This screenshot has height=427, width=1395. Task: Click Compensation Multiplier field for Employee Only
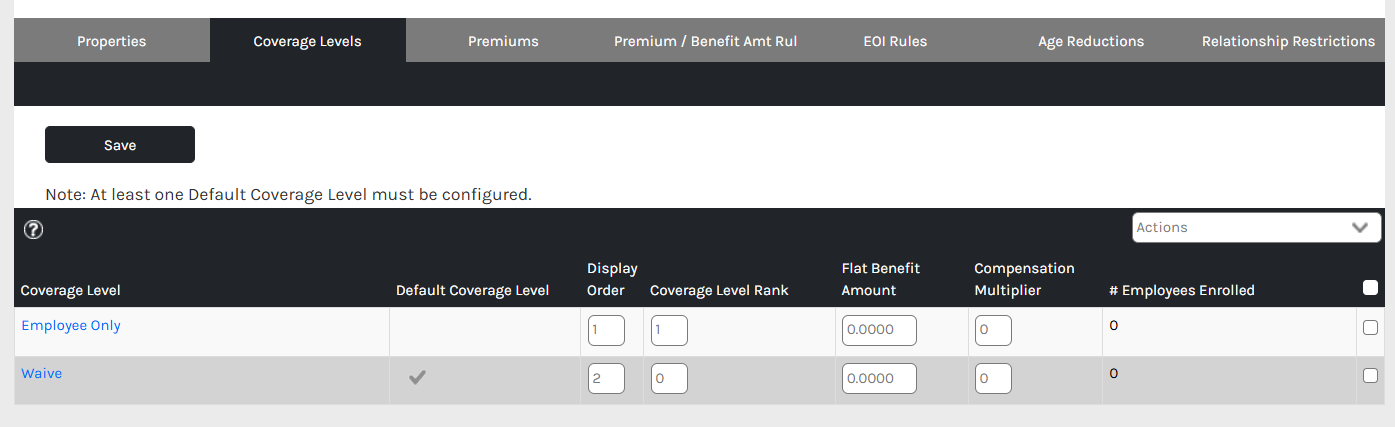tap(993, 331)
